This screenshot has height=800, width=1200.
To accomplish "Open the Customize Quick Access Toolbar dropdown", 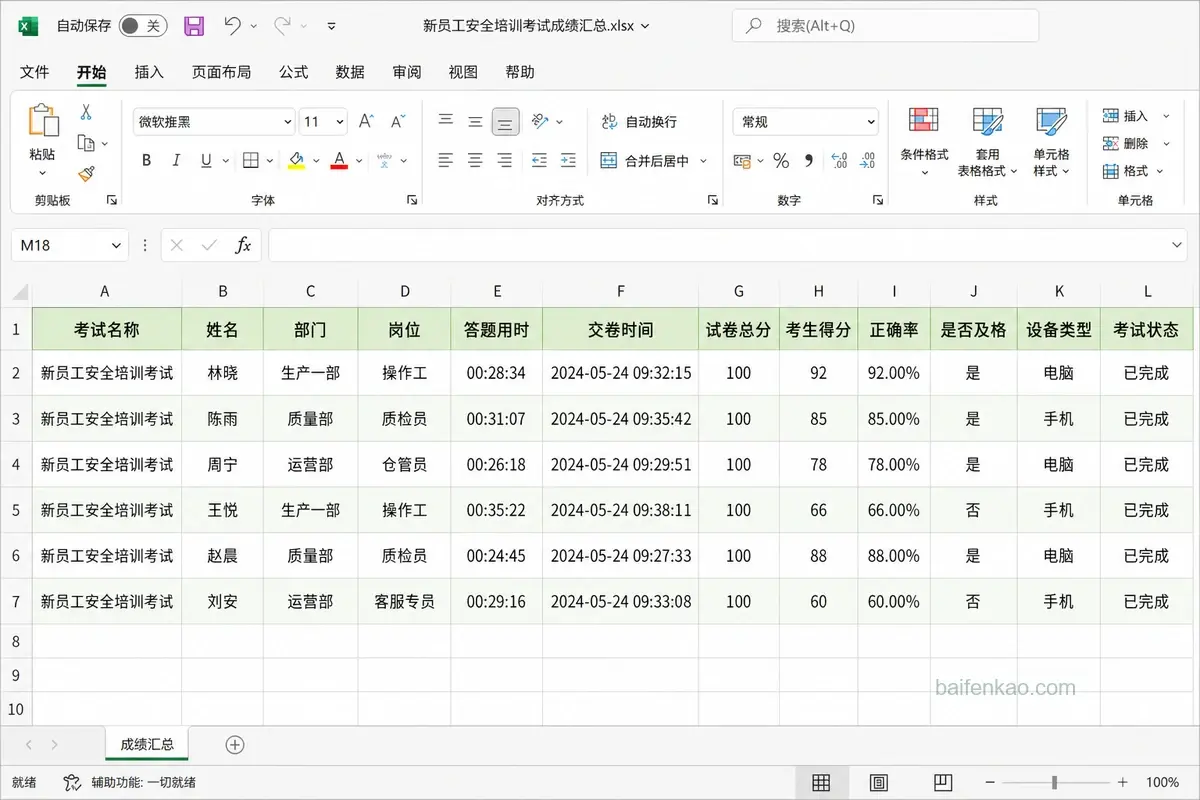I will coord(332,27).
